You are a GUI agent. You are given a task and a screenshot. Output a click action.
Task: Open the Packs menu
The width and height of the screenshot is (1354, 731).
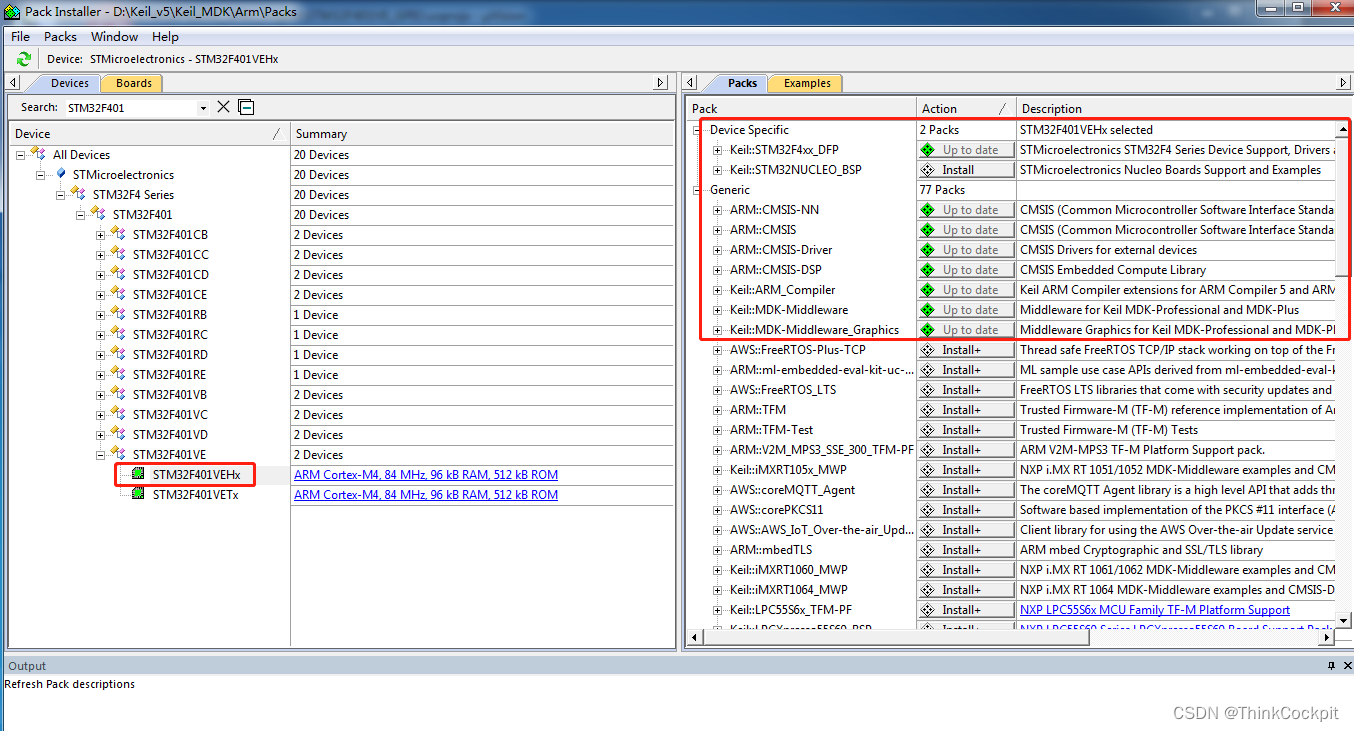[60, 36]
